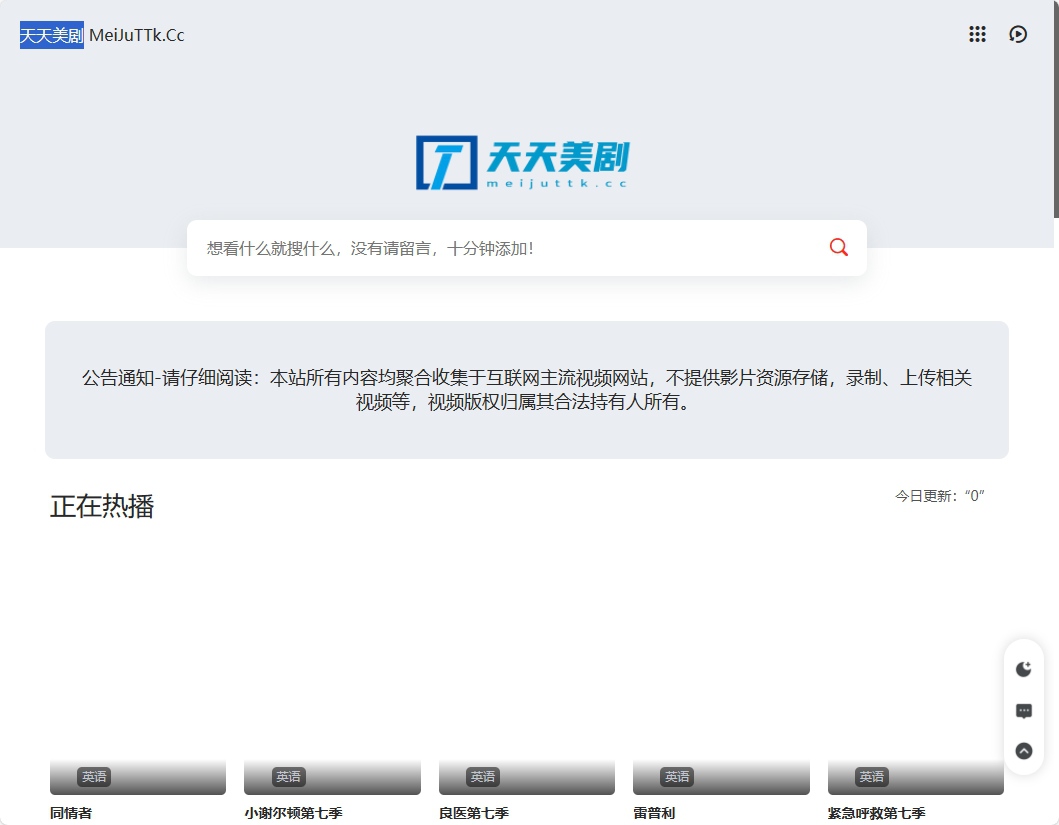Screen dimensions: 1059x825
Task: Click the back-to-top arrow icon
Action: click(1023, 751)
